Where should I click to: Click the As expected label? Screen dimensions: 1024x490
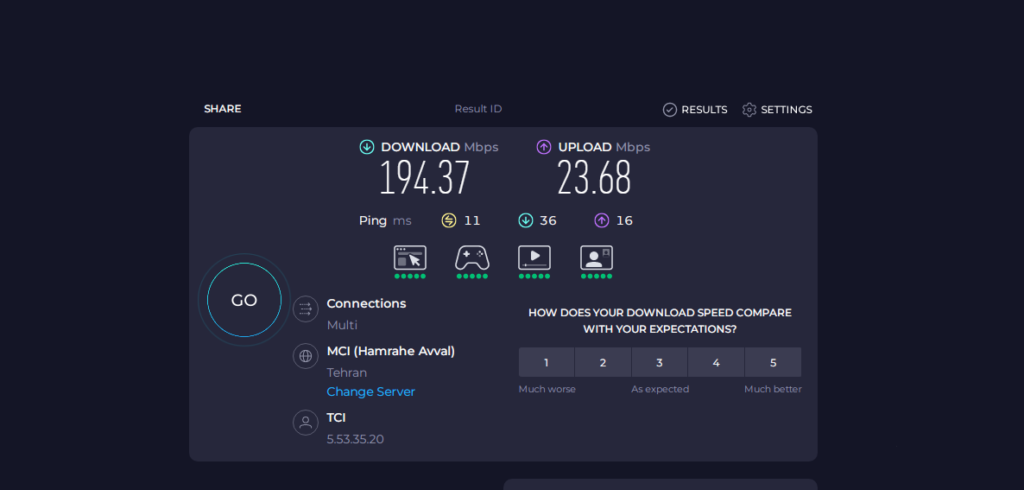[660, 389]
